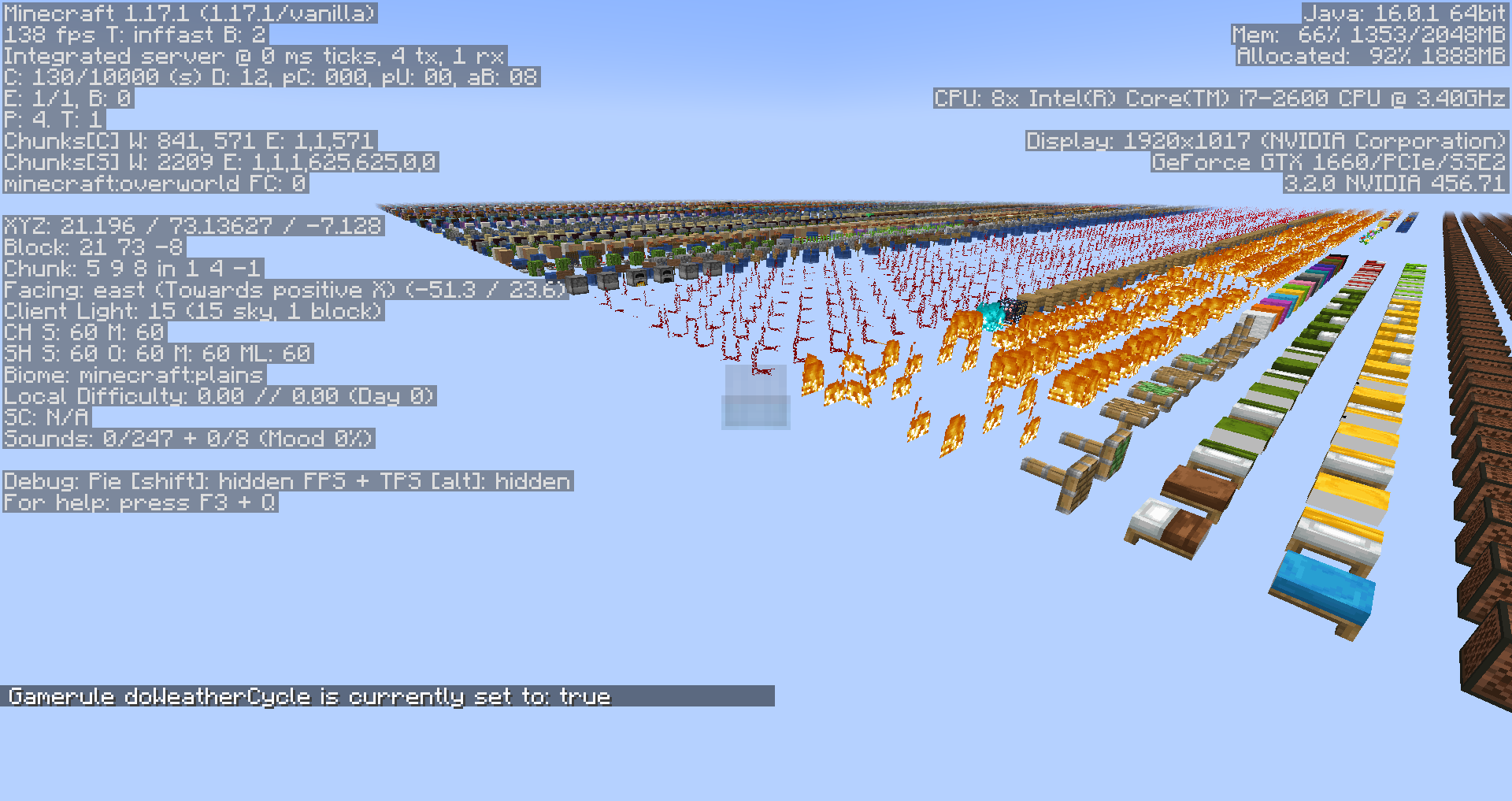Select the "Chunks[S] W: 2209" line
Viewport: 1512px width, 801px height.
220,162
